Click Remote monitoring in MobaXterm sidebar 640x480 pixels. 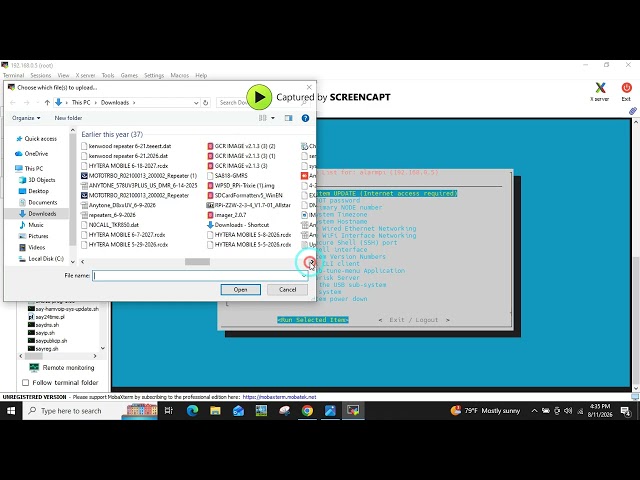click(x=62, y=368)
